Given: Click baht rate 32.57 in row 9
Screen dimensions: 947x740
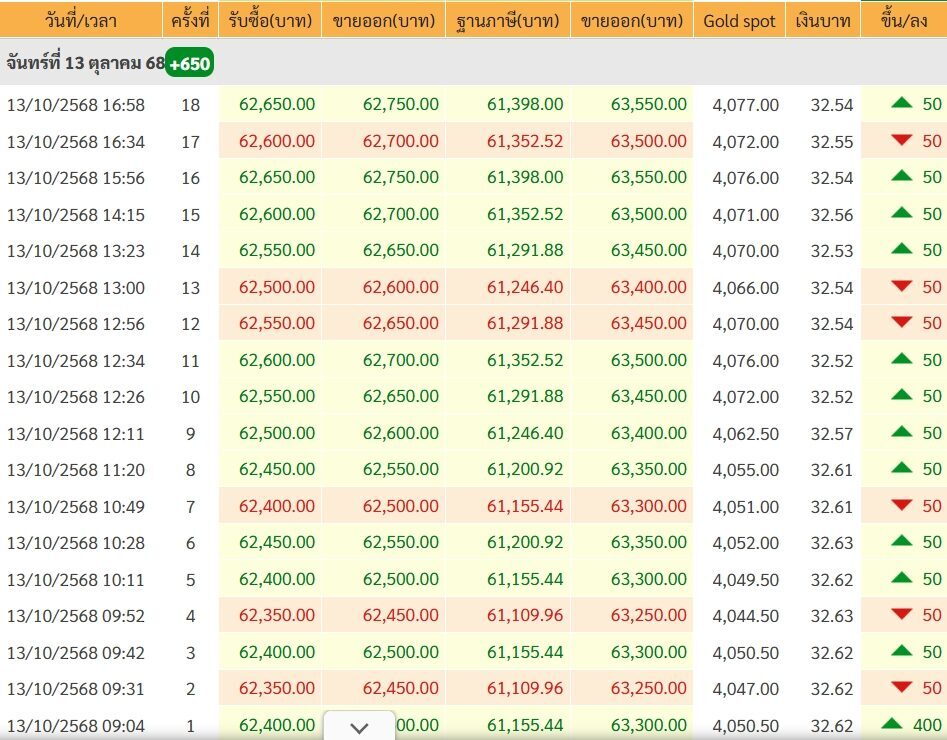Looking at the screenshot, I should coord(832,434).
